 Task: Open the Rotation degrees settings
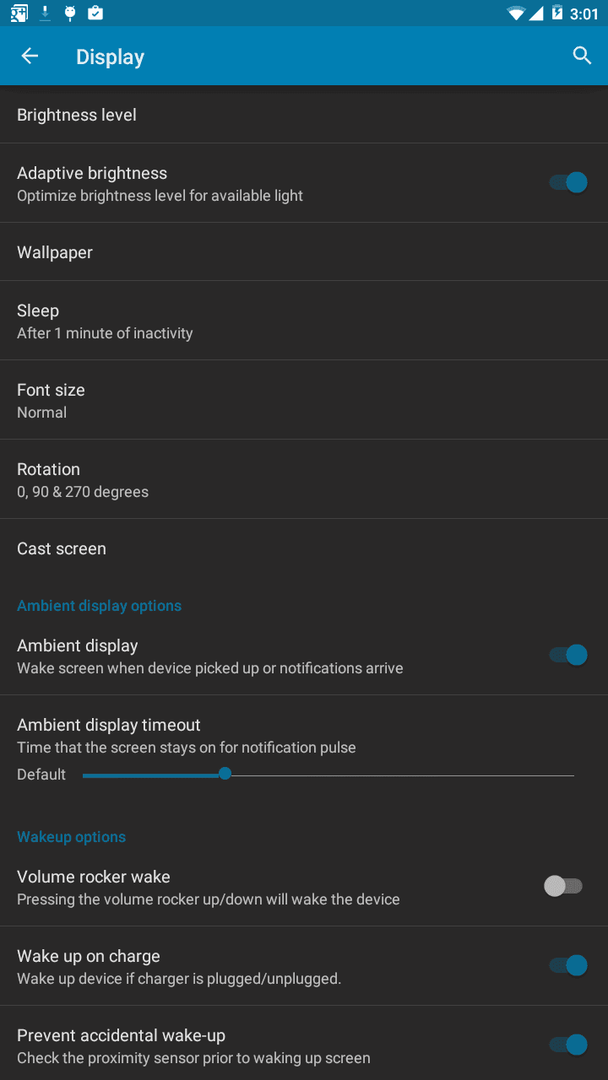point(304,479)
